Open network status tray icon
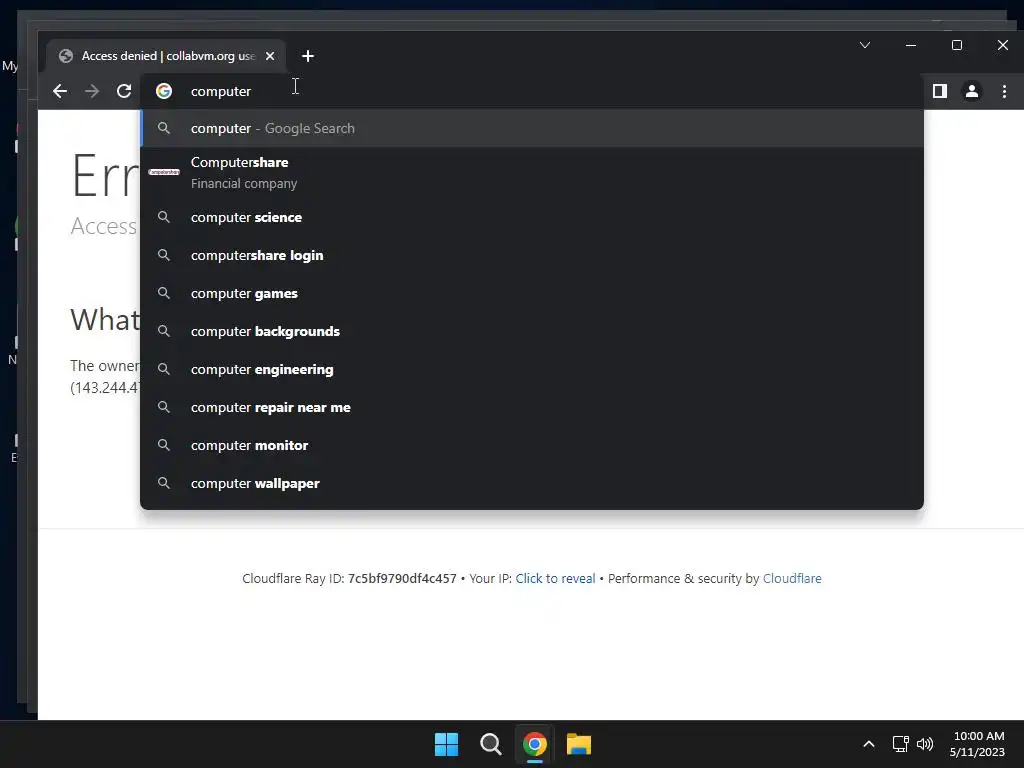 (x=901, y=744)
